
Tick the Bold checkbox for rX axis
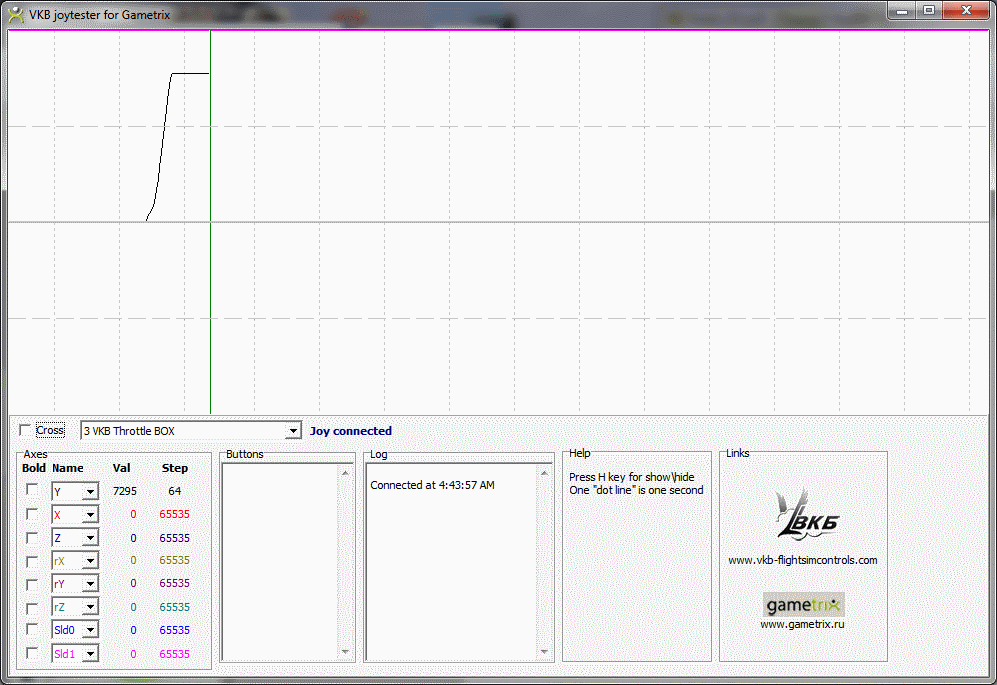tap(31, 561)
